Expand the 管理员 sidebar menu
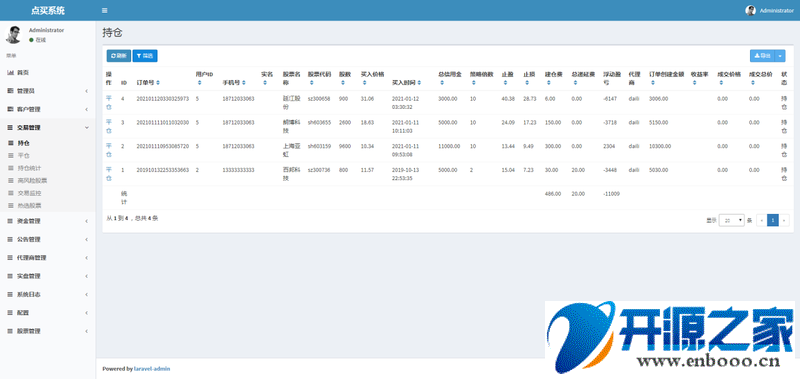800x379 pixels. pos(47,91)
